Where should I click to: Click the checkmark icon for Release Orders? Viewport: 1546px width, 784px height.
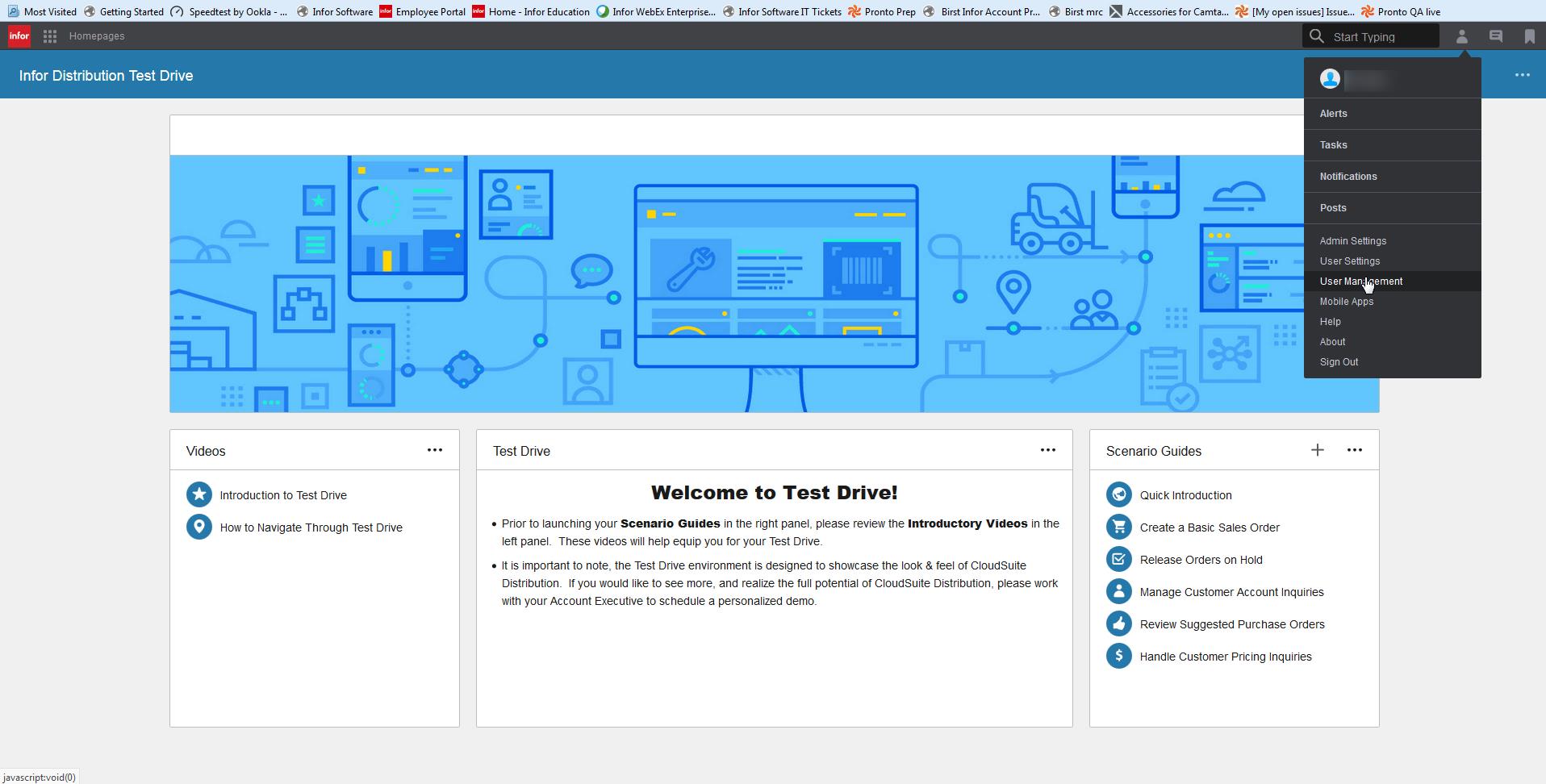pyautogui.click(x=1119, y=559)
